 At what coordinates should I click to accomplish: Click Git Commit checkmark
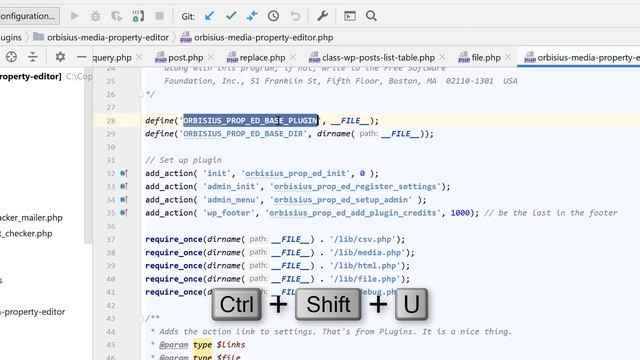point(231,16)
